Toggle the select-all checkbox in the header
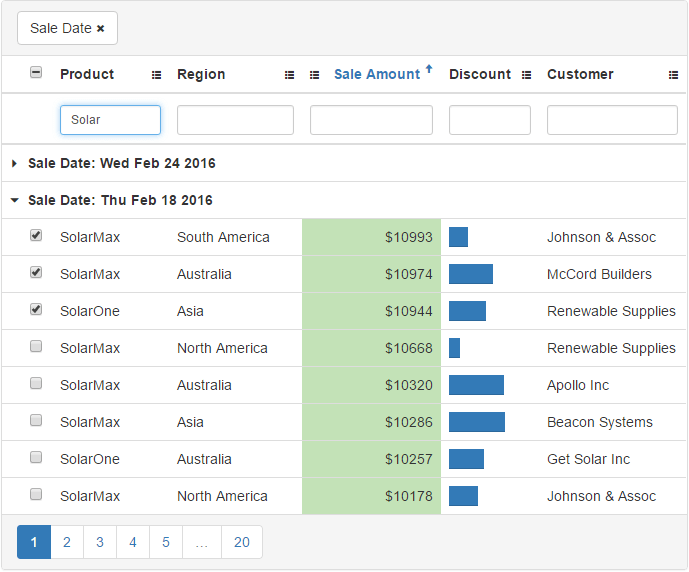Image resolution: width=689 pixels, height=572 pixels. point(36,73)
